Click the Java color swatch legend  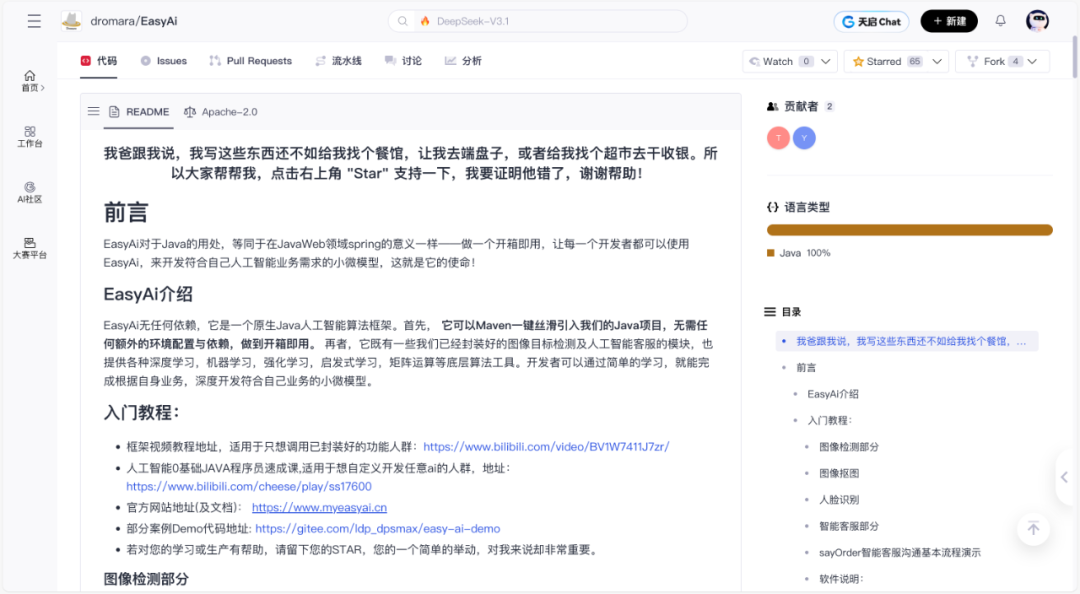[771, 253]
